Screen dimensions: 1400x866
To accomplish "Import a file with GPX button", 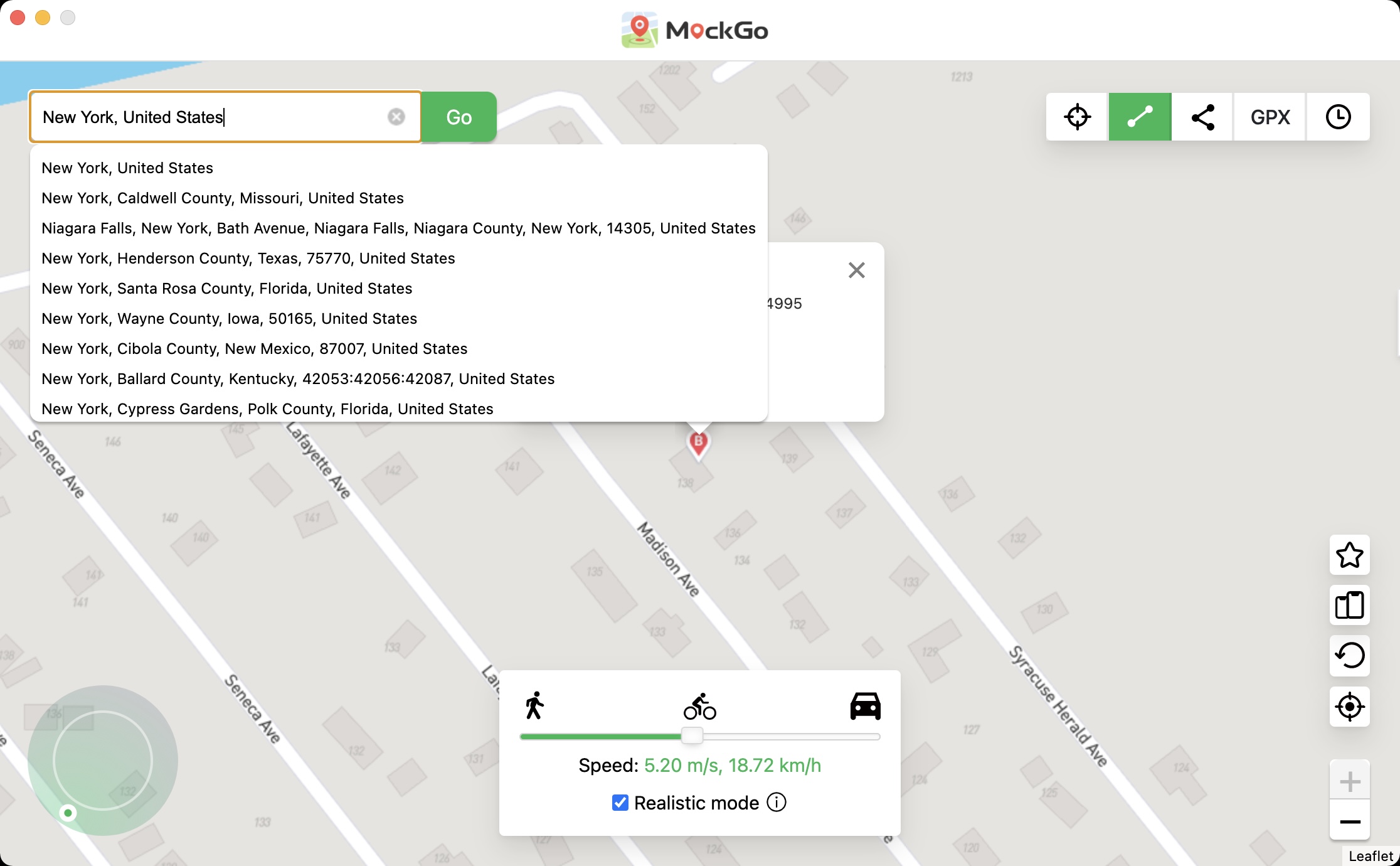I will (1270, 117).
